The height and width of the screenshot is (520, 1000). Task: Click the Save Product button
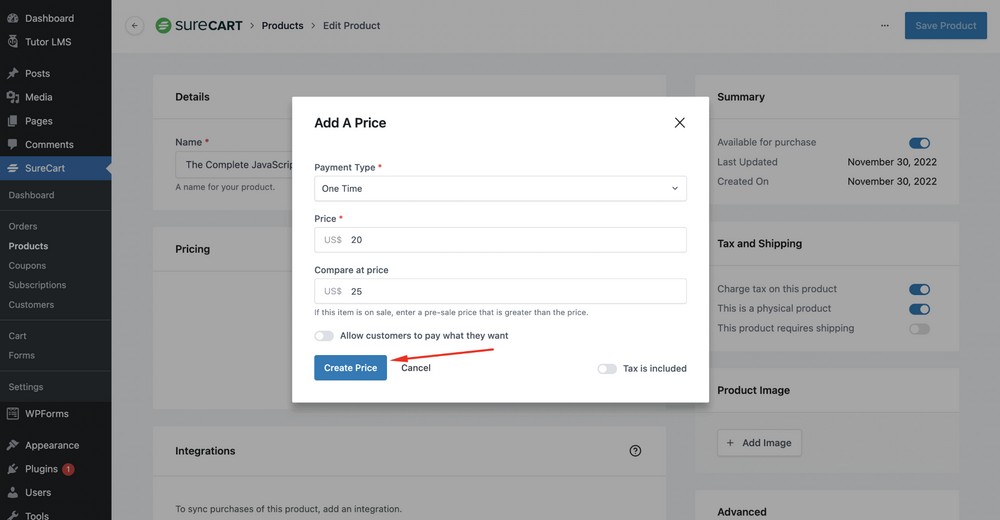tap(945, 26)
